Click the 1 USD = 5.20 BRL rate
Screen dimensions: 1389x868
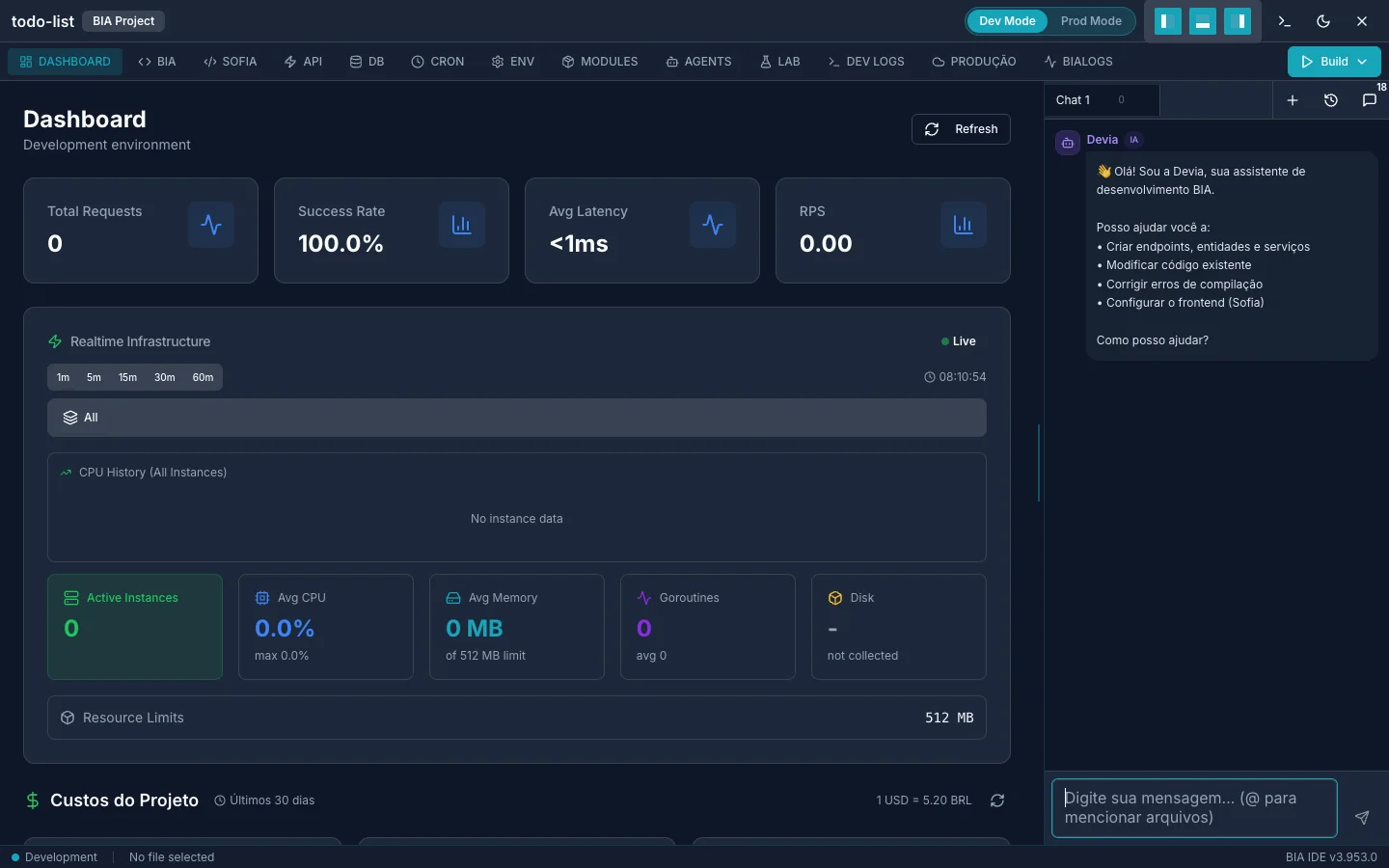[923, 800]
